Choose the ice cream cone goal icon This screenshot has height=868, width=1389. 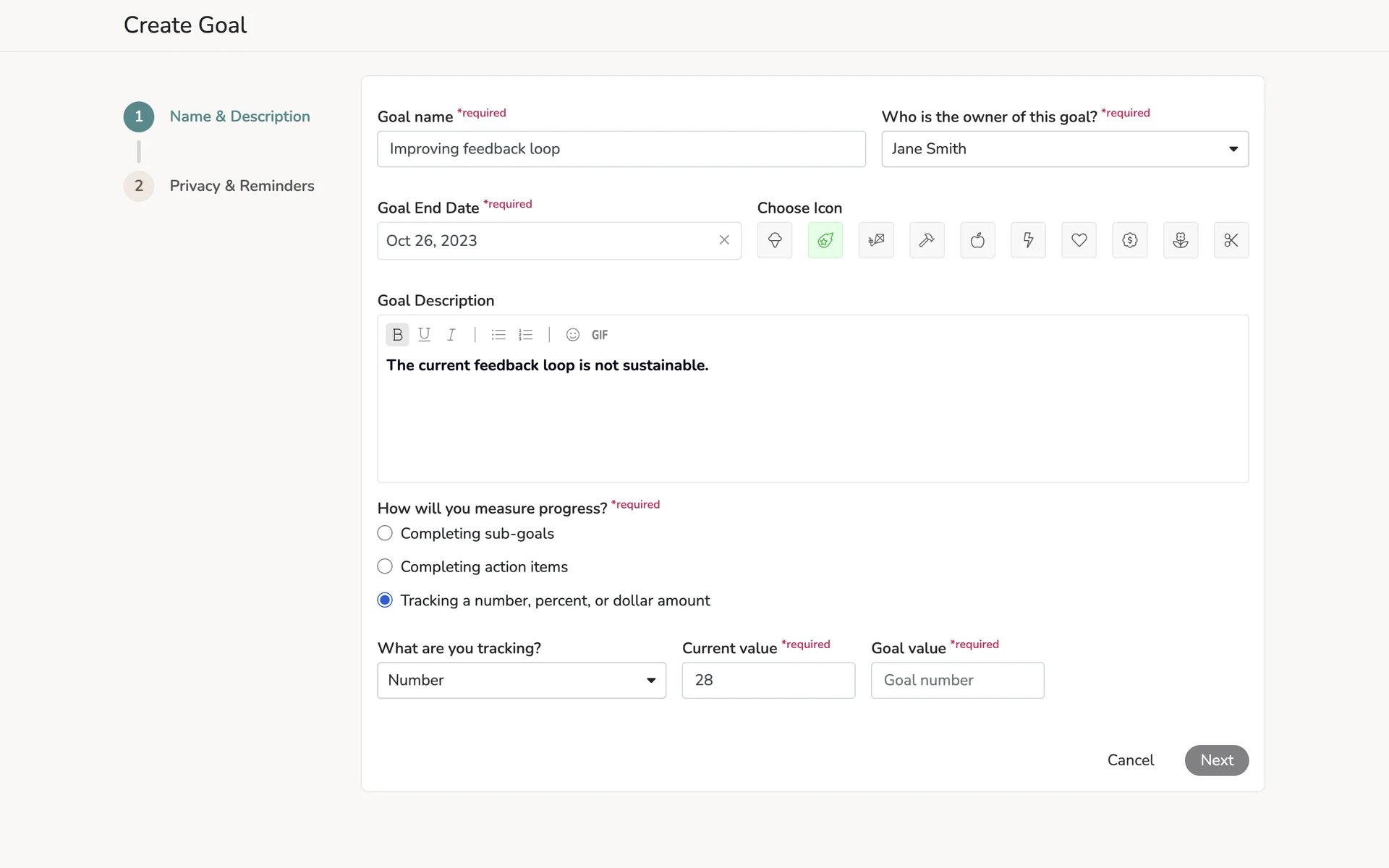pyautogui.click(x=774, y=240)
